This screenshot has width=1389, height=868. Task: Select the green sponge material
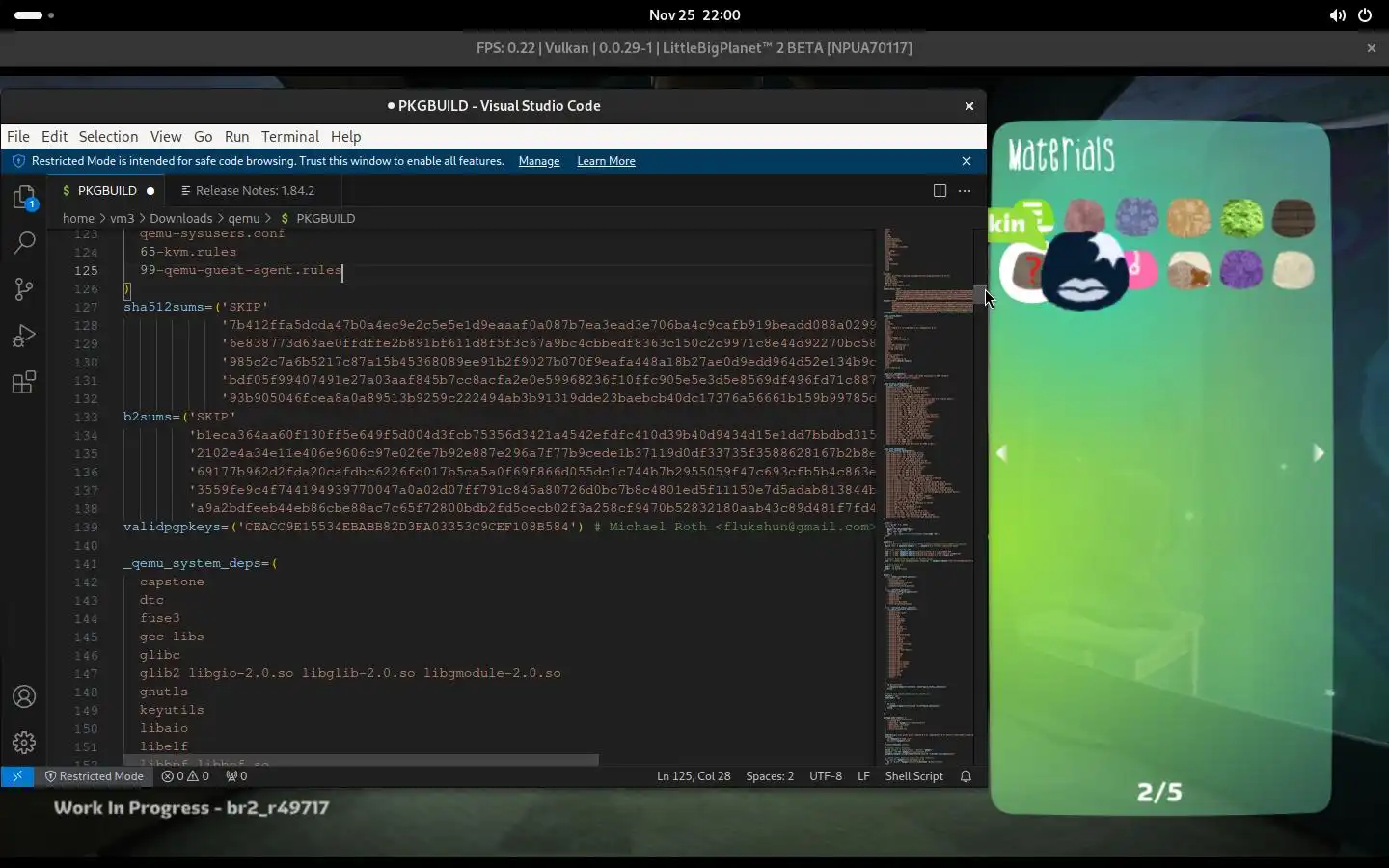(1241, 218)
